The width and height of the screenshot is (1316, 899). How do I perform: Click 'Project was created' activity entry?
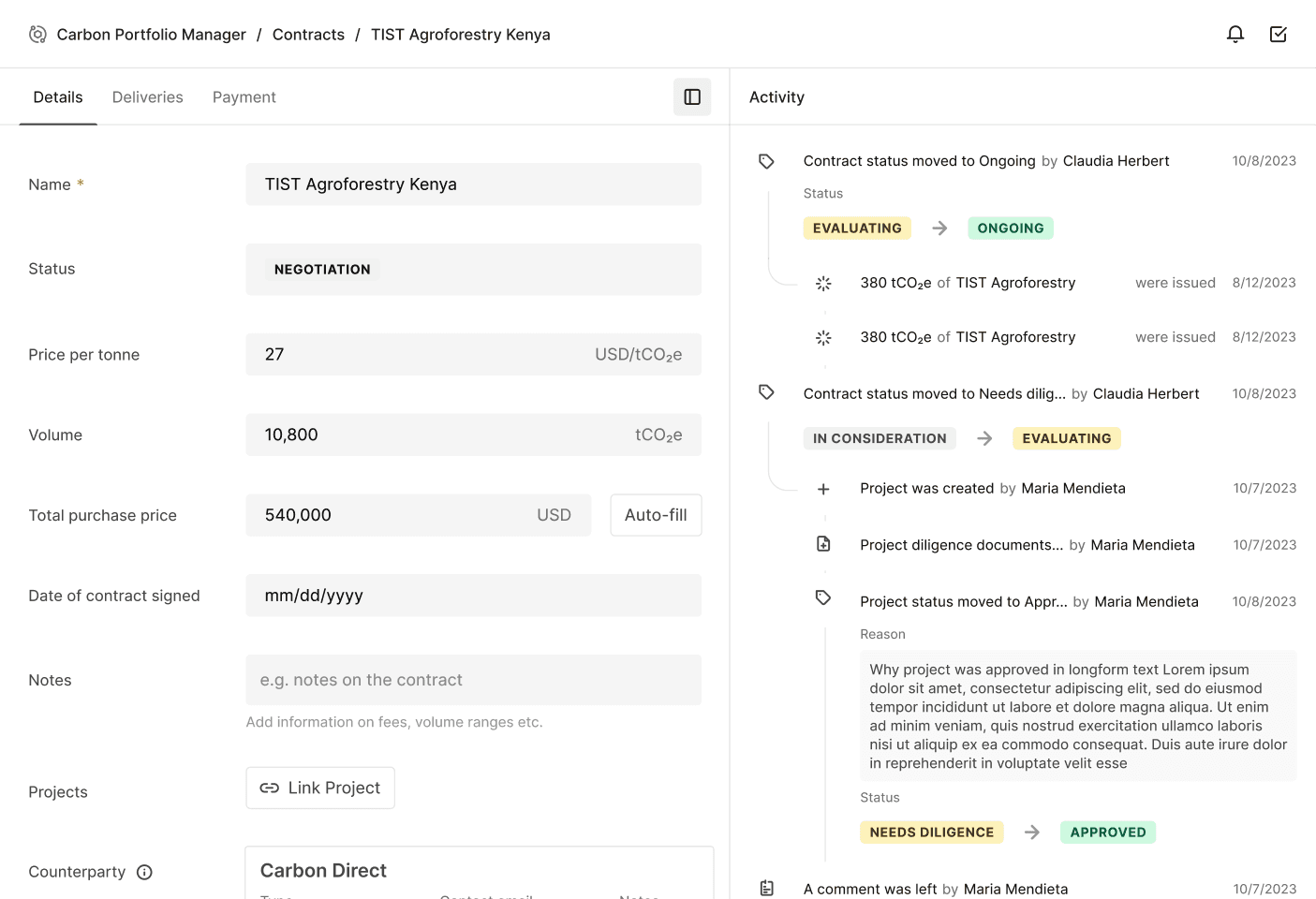[926, 489]
